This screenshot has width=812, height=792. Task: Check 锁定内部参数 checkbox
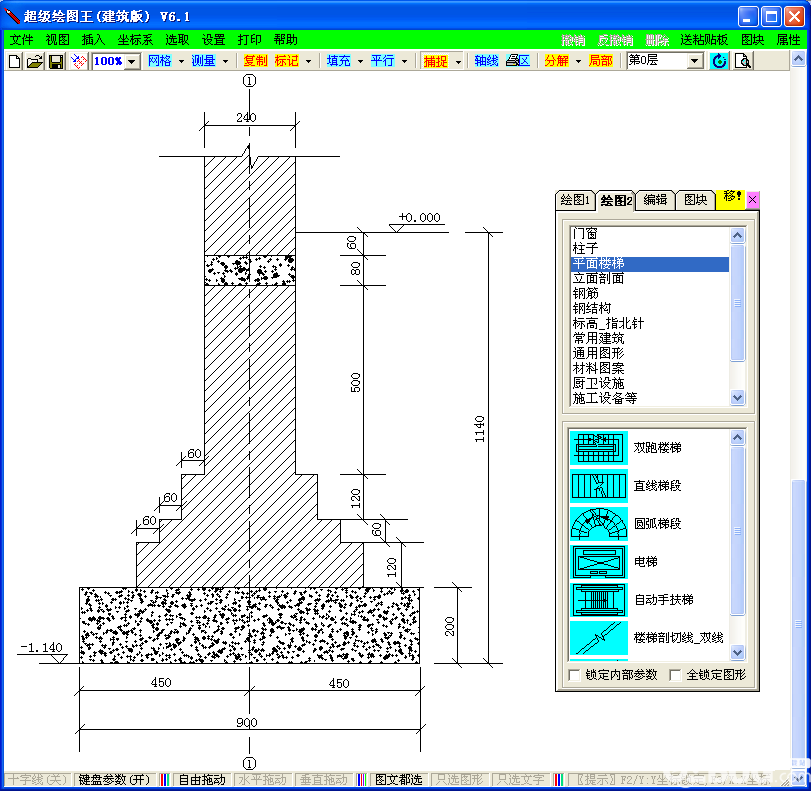[x=574, y=675]
